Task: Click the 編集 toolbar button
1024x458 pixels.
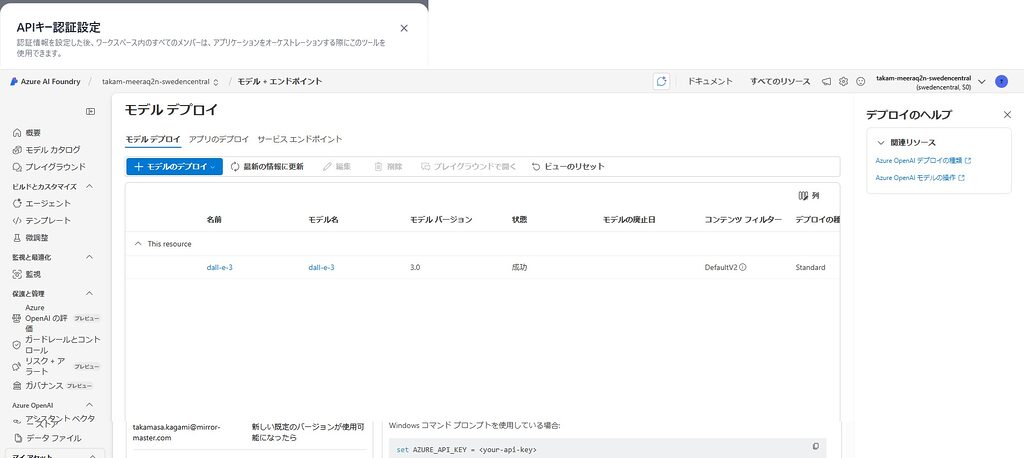Action: 338,167
